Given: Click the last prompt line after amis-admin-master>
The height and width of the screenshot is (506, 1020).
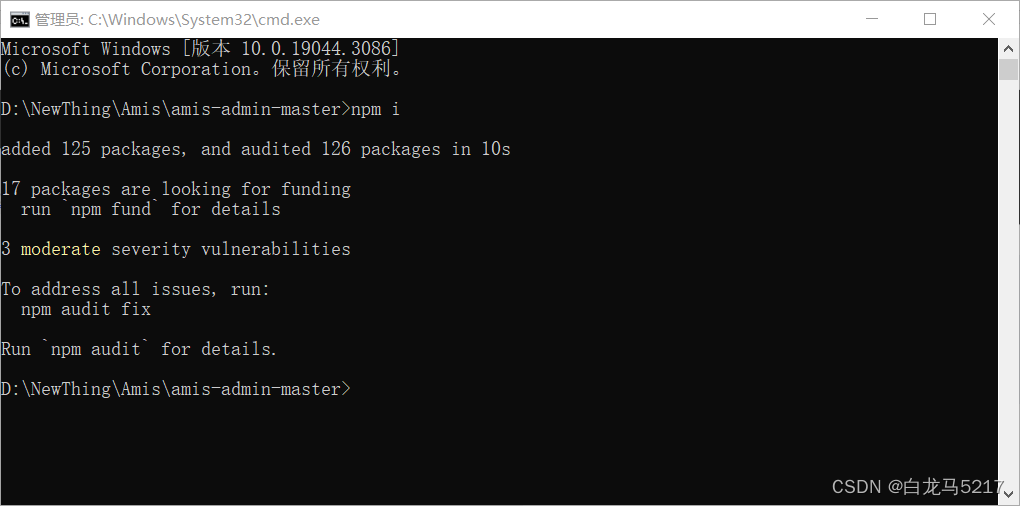Looking at the screenshot, I should click(x=176, y=389).
